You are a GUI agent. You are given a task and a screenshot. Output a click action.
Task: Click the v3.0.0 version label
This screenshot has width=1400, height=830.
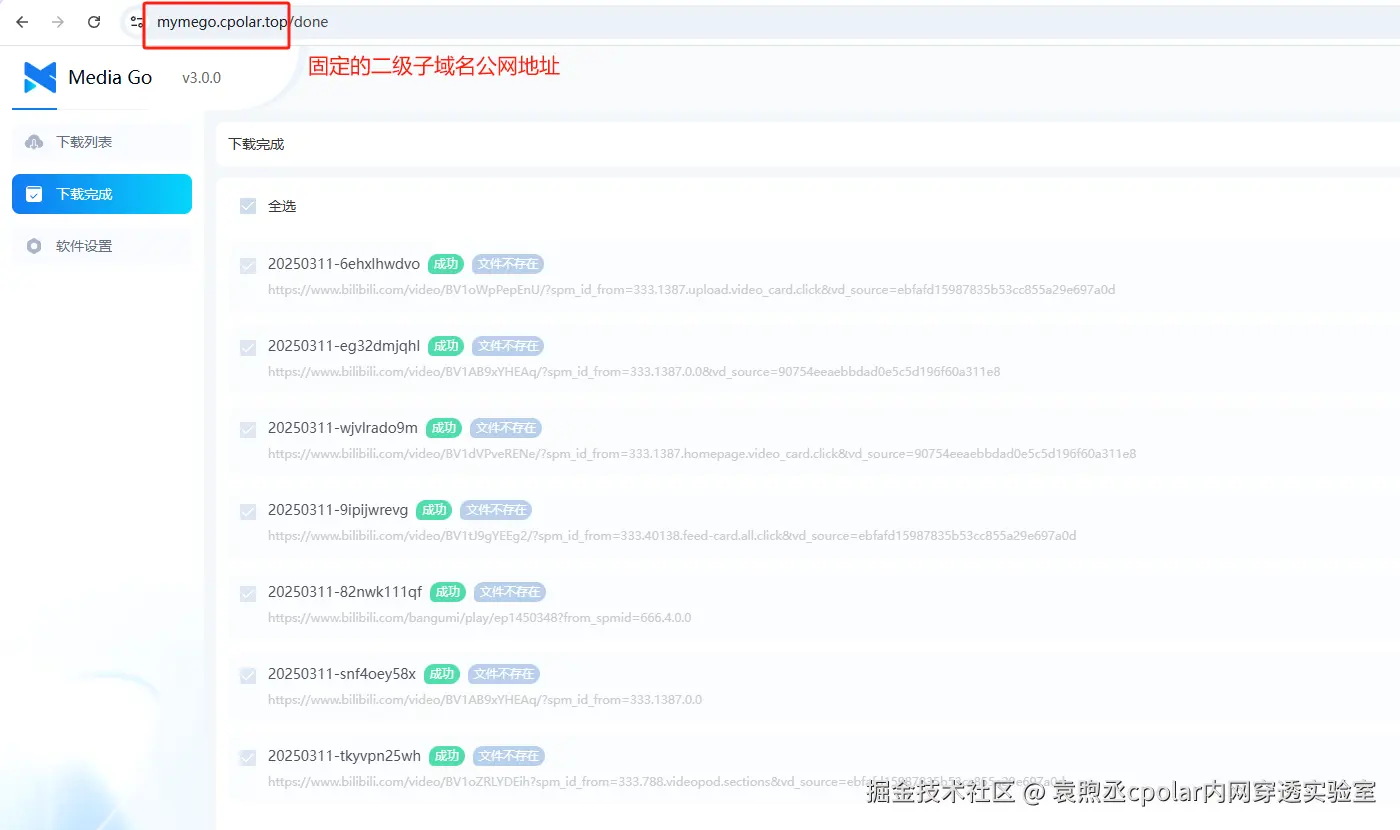point(201,78)
